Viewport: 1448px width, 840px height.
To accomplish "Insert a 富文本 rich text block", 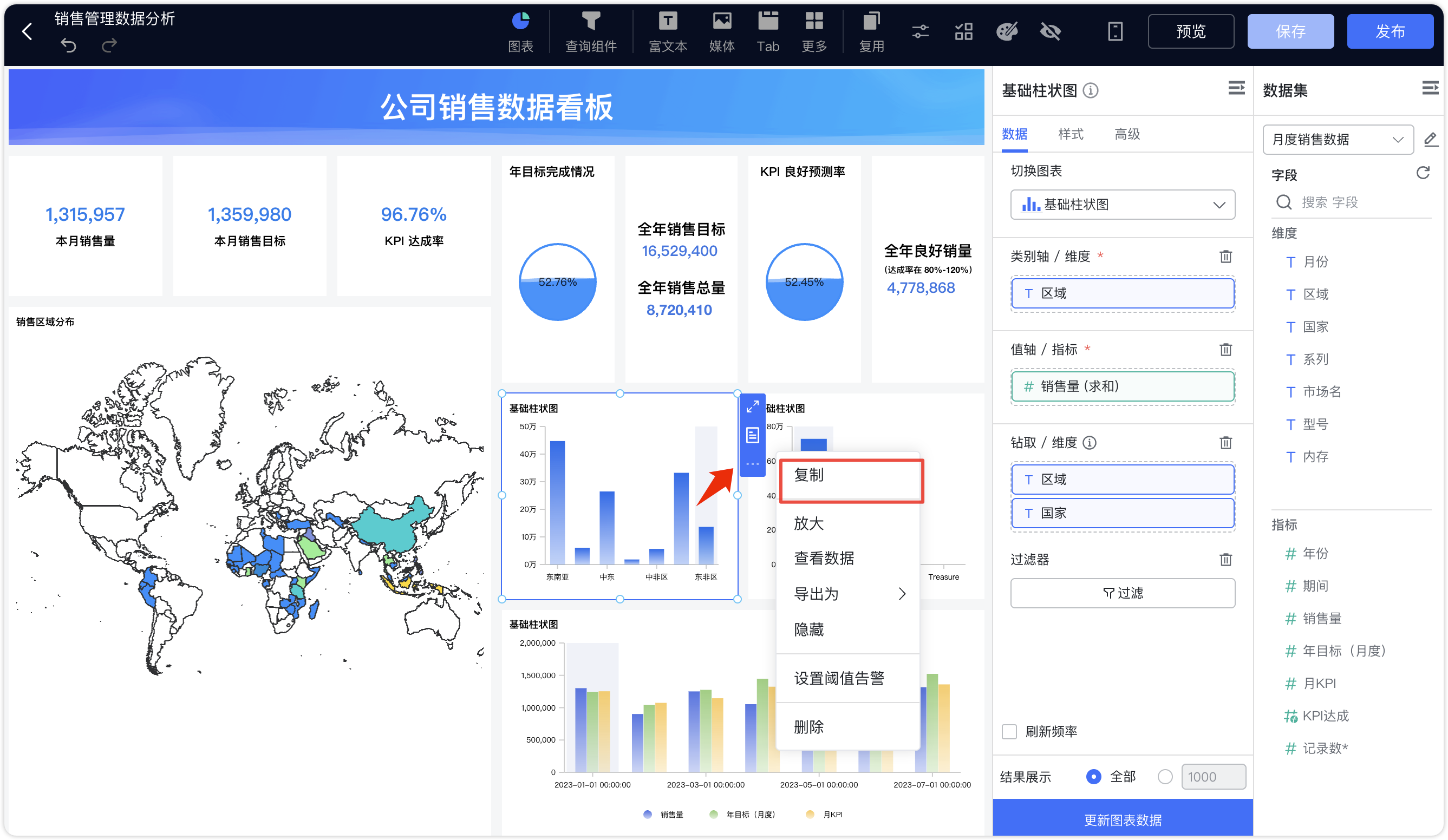I will 668,32.
